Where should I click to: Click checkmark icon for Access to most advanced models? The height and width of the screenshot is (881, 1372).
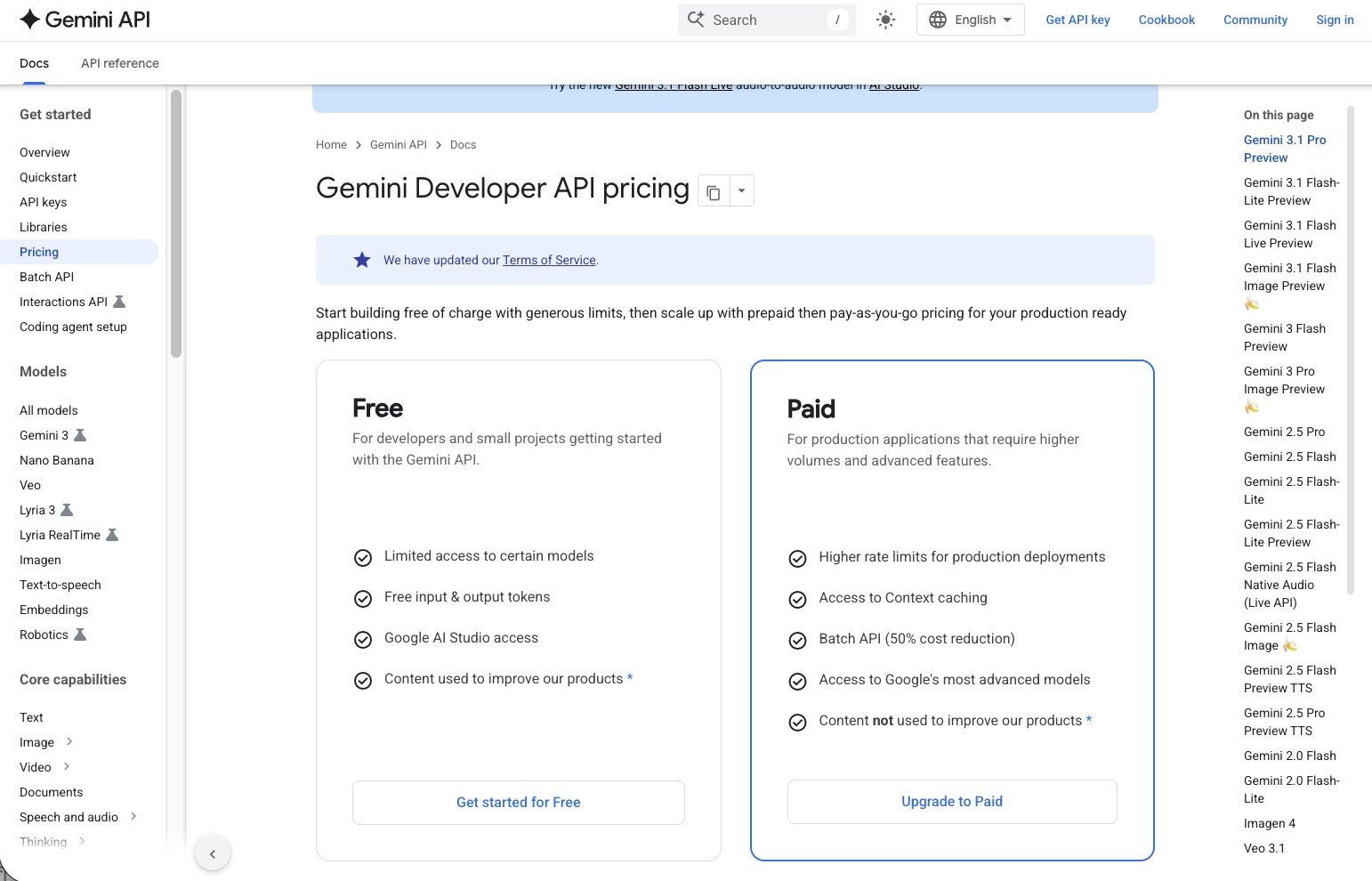pos(798,682)
